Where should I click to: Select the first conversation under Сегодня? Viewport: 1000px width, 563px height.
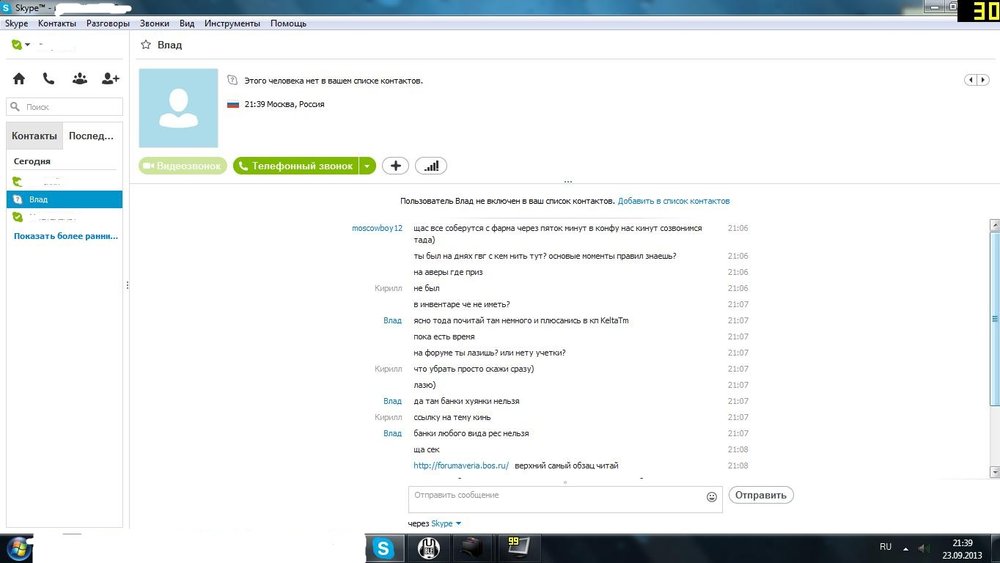64,182
